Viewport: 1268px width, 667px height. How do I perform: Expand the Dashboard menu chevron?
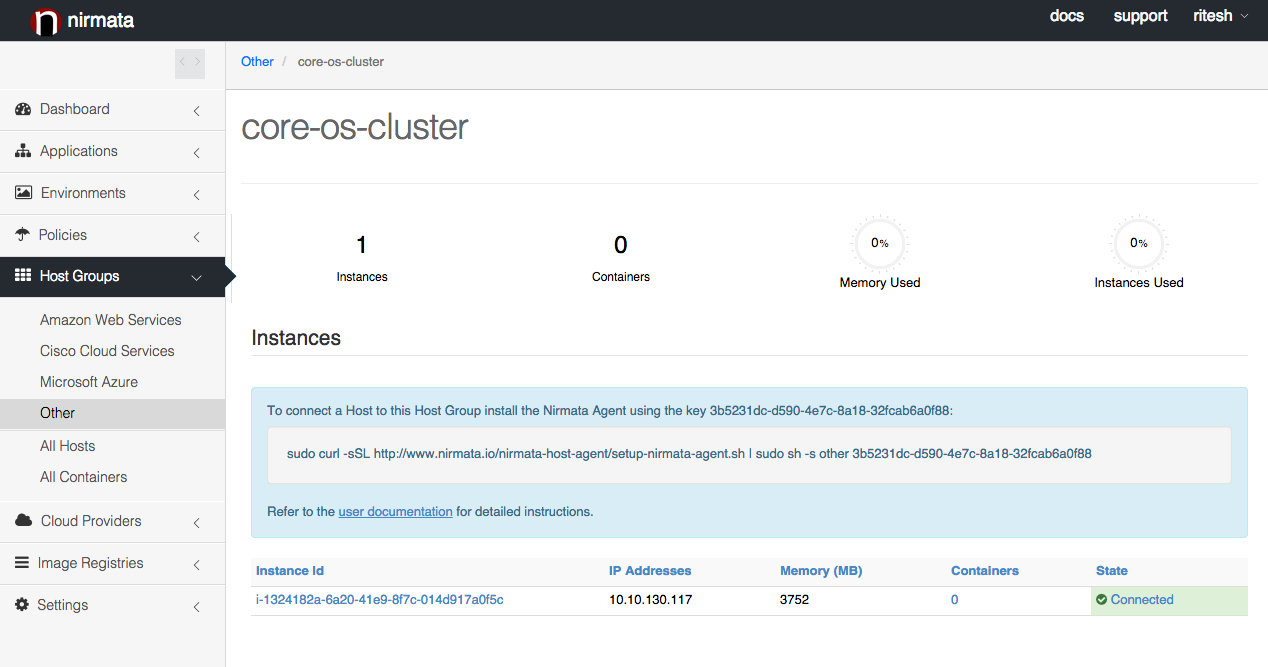[197, 110]
